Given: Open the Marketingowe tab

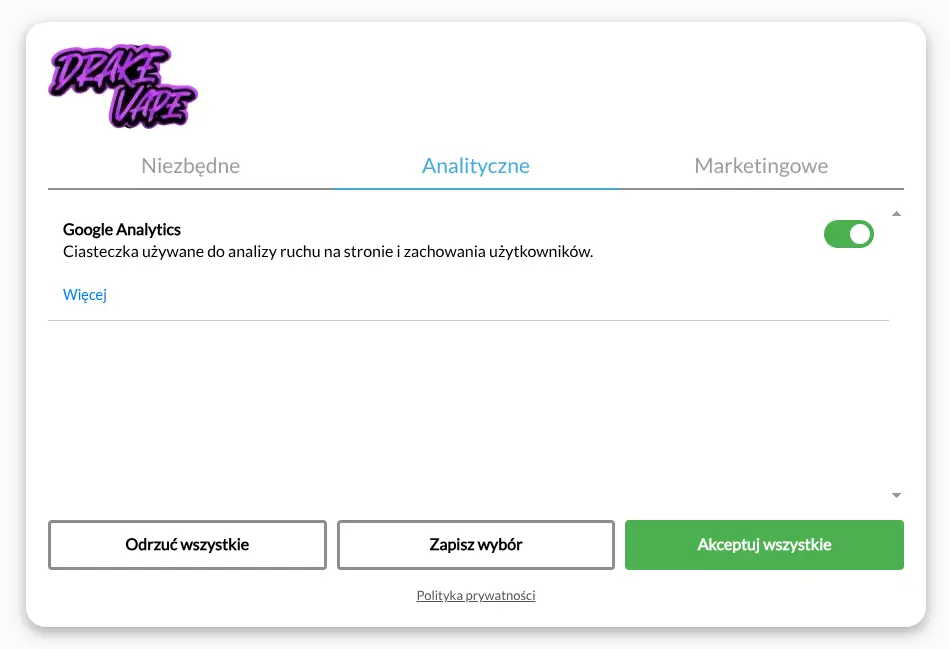Looking at the screenshot, I should tap(761, 166).
